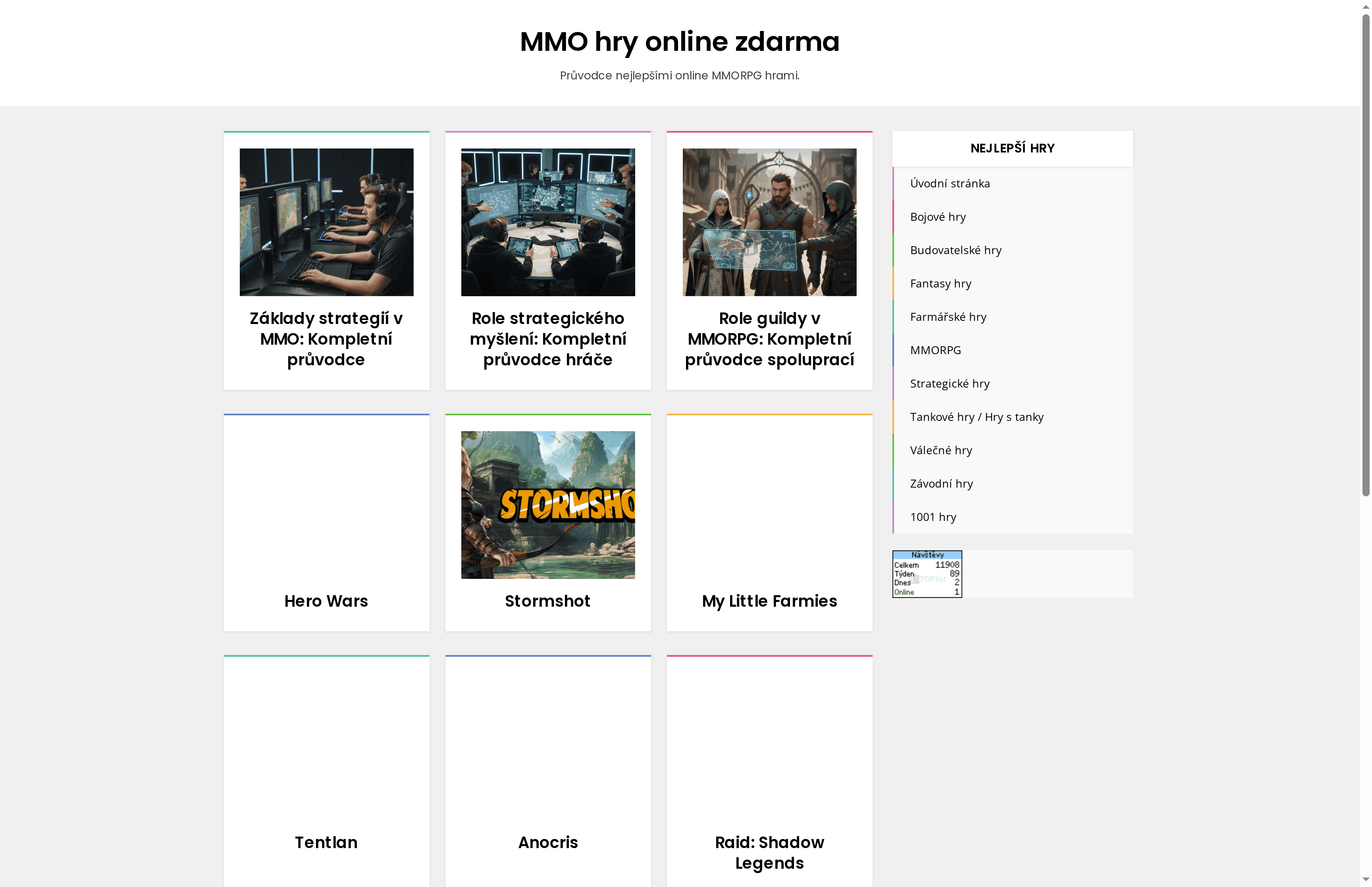Open the article Základy strategií v MMO
This screenshot has height=887, width=1372.
tap(326, 339)
